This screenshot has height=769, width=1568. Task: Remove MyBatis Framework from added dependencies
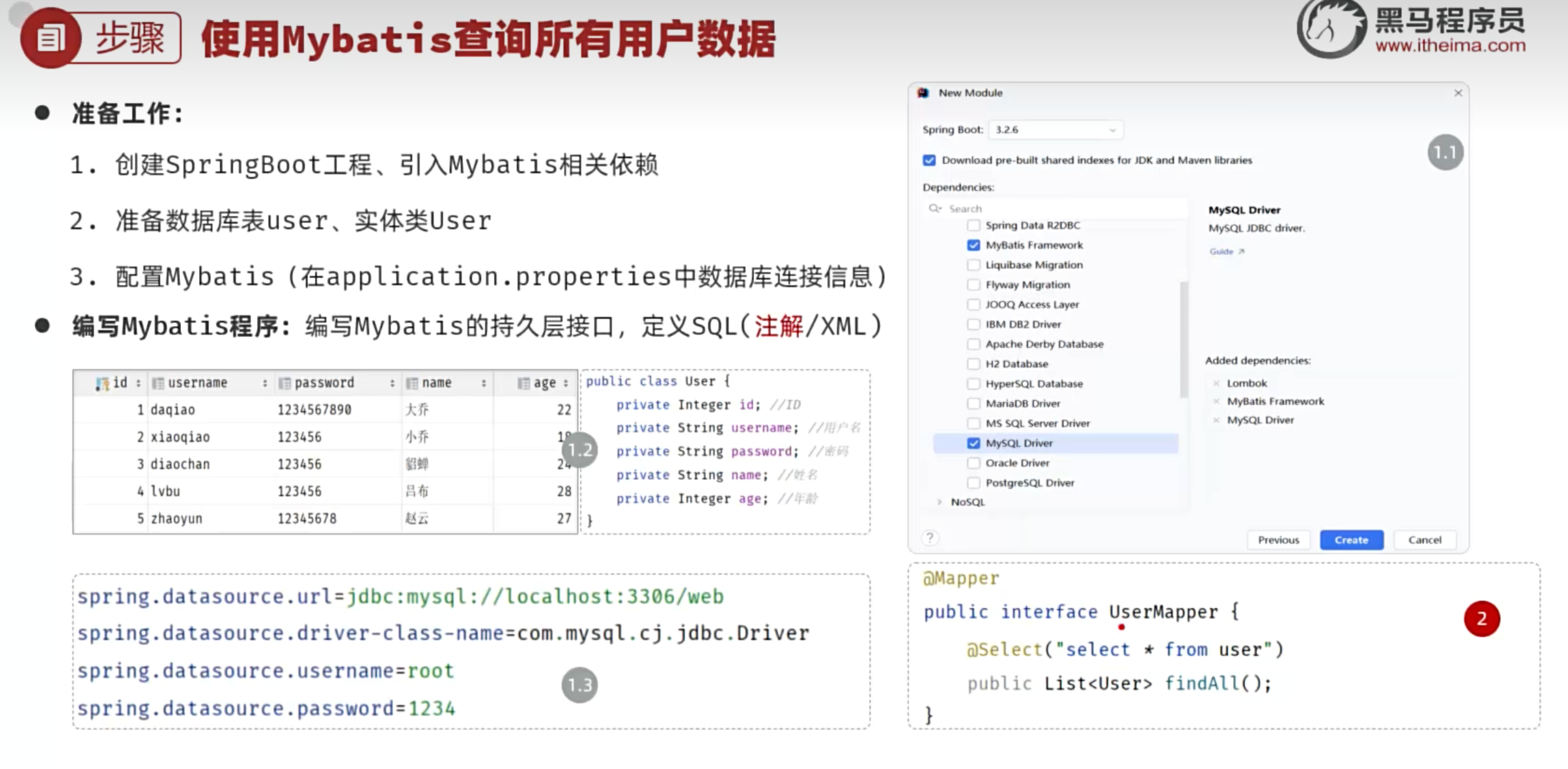(x=1216, y=402)
